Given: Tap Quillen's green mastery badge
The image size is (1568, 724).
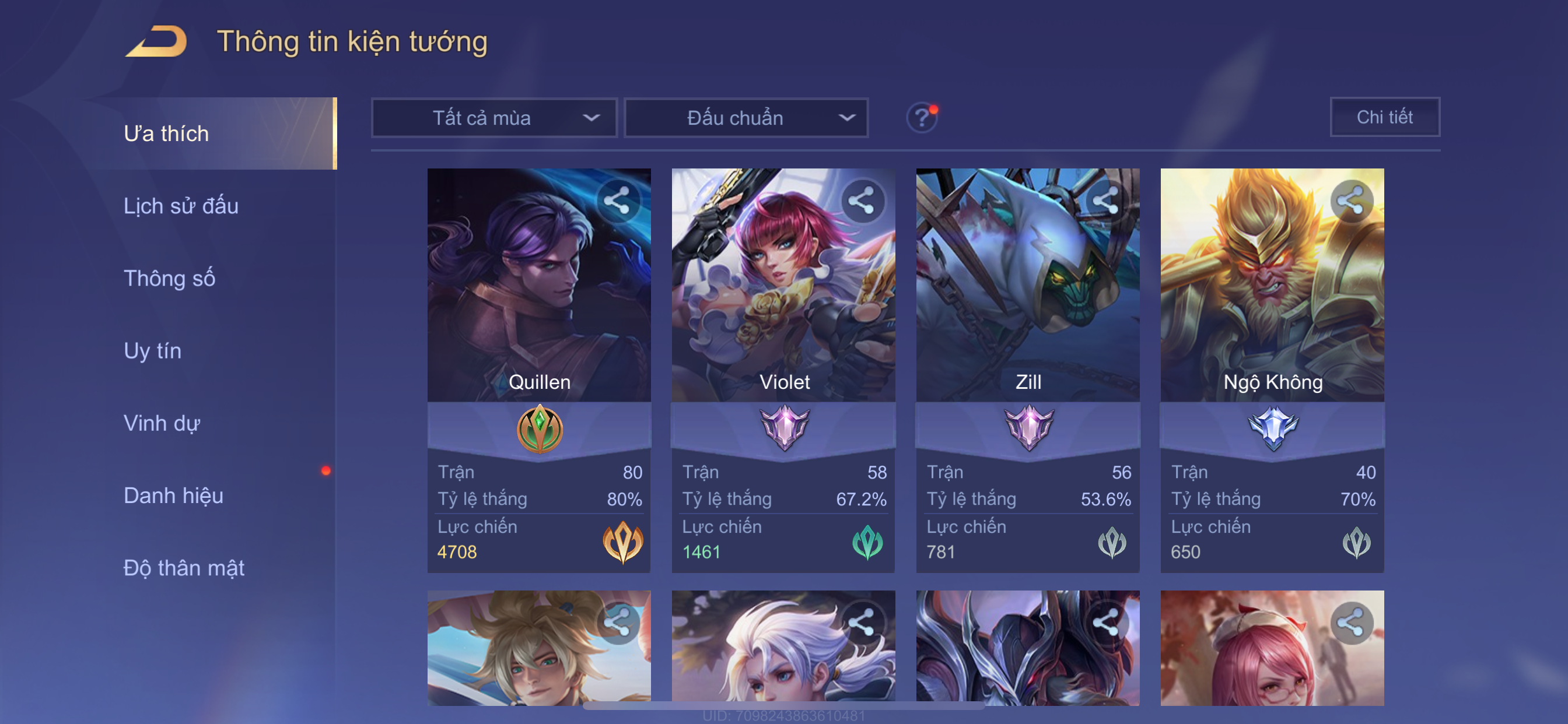Looking at the screenshot, I should (540, 429).
